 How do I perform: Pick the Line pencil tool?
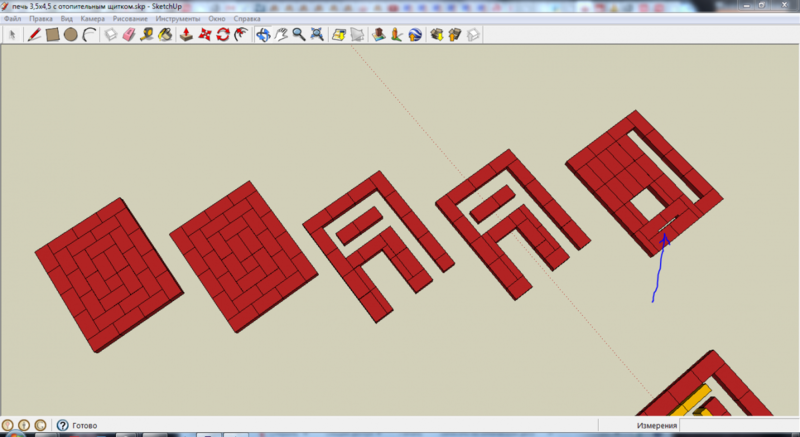pos(34,35)
